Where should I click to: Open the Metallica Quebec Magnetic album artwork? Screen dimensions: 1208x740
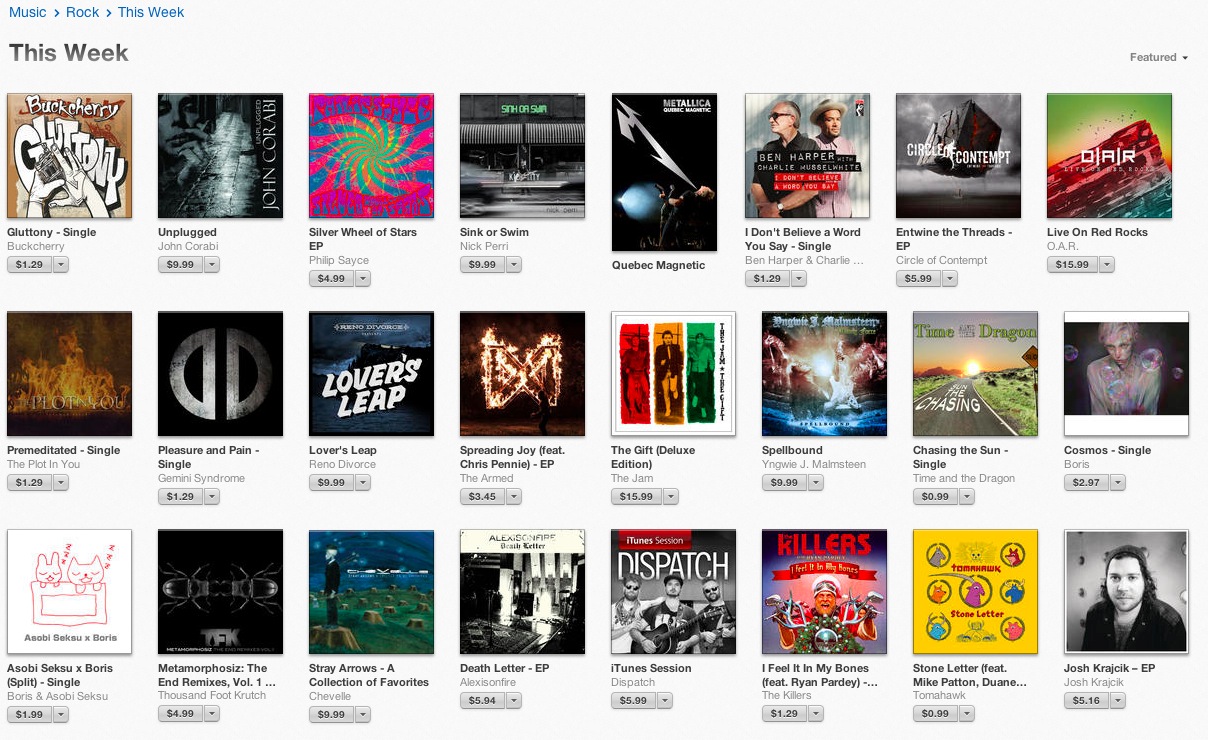pyautogui.click(x=664, y=173)
